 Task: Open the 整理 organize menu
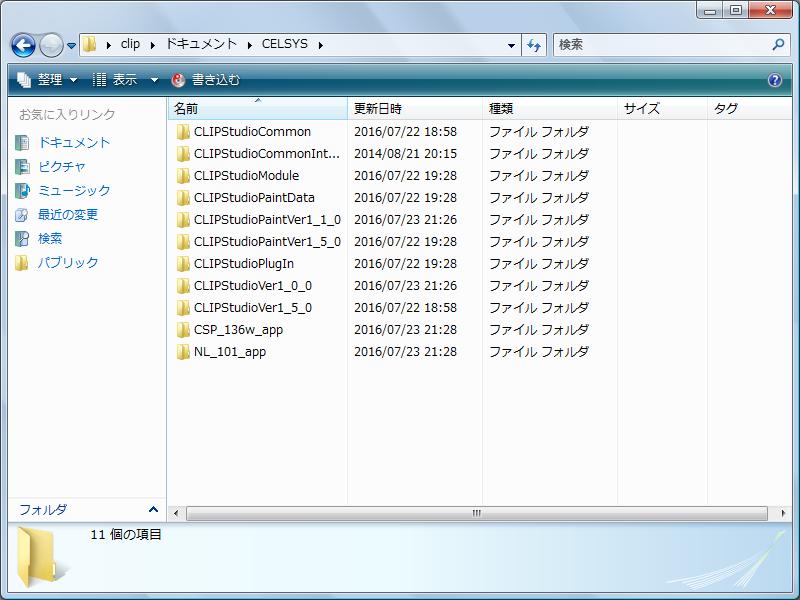[47, 80]
